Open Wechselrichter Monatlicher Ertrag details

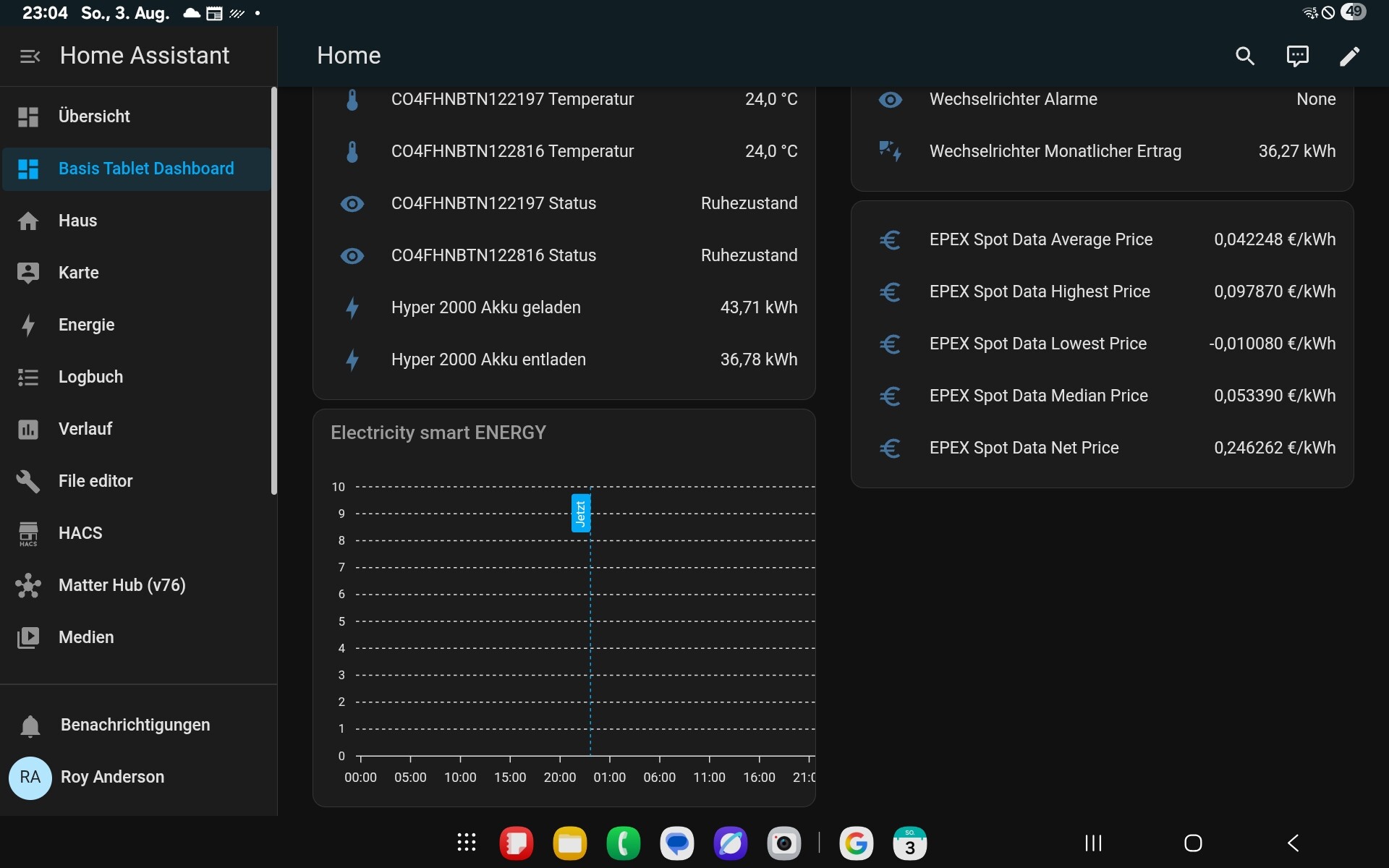pyautogui.click(x=1055, y=151)
